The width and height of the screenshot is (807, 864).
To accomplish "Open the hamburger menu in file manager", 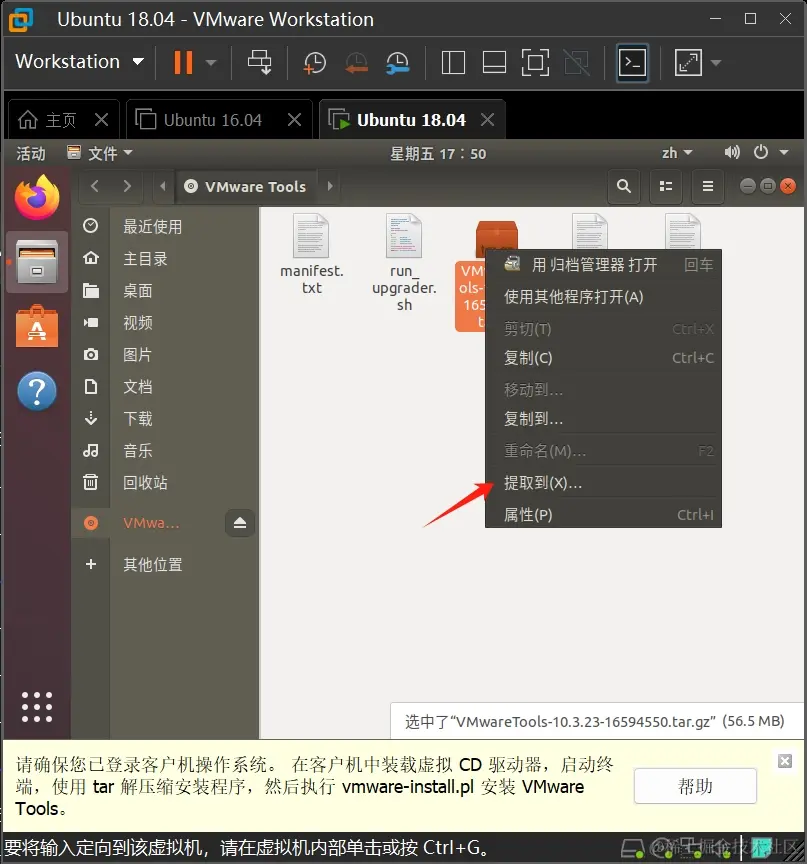I will (x=708, y=186).
